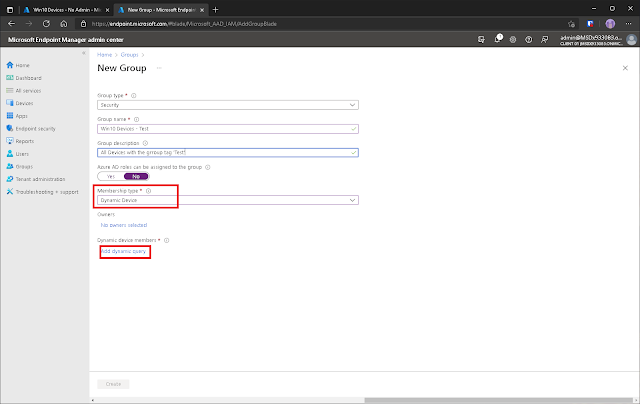Close the New Group browser tab
The image size is (640, 404).
click(x=202, y=10)
